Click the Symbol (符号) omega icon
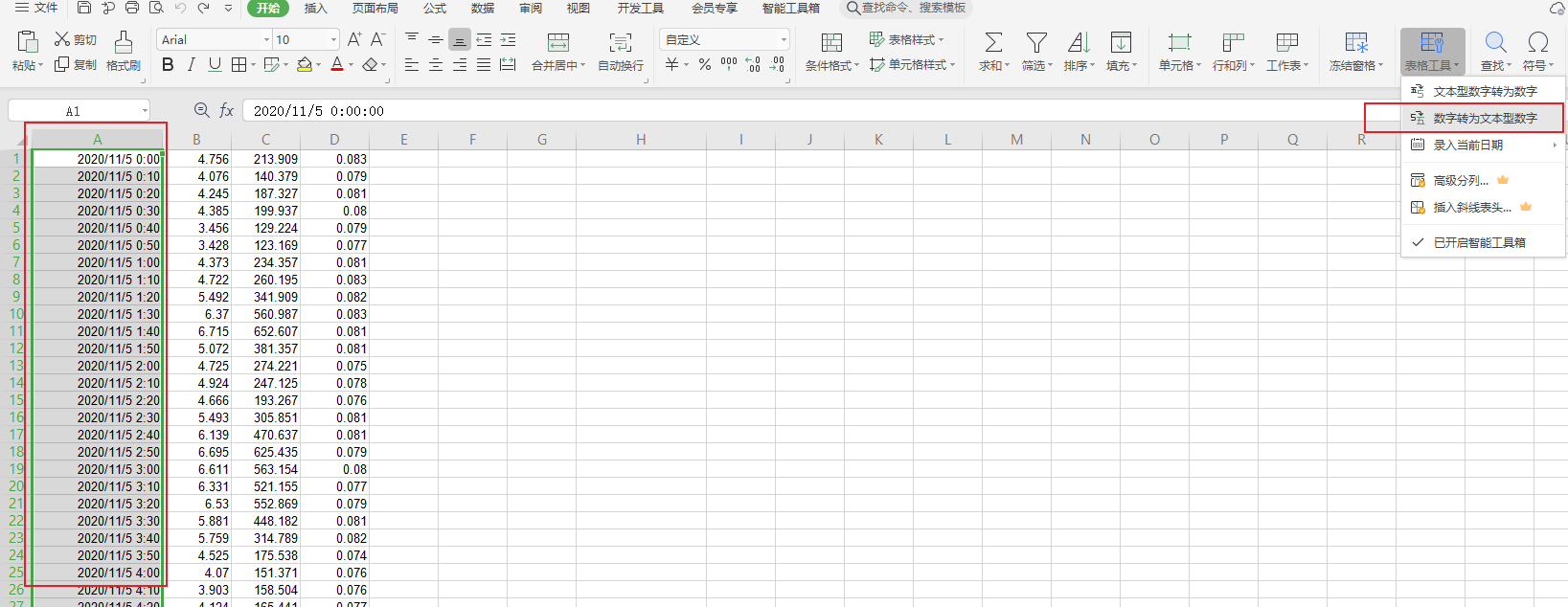Image resolution: width=1568 pixels, height=607 pixels. pyautogui.click(x=1538, y=42)
